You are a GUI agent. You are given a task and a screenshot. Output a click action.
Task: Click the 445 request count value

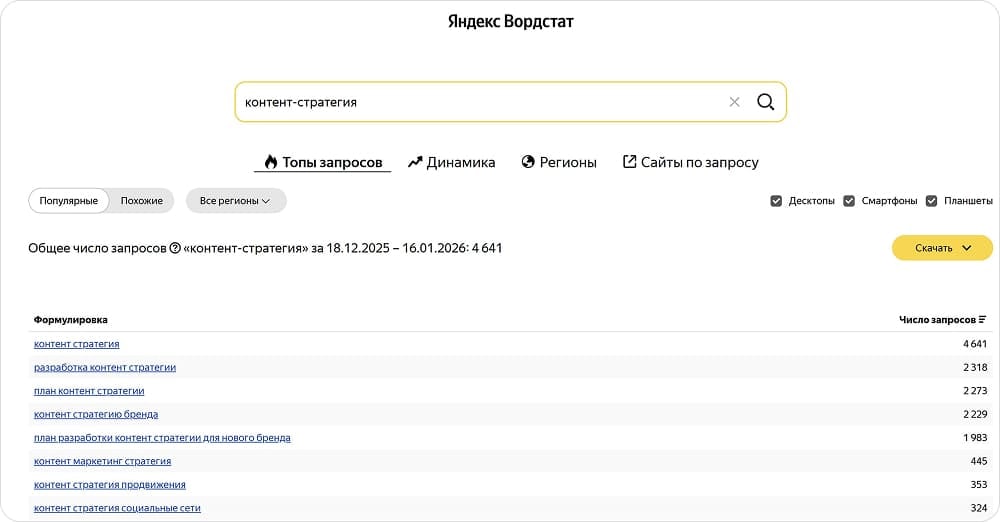[979, 461]
